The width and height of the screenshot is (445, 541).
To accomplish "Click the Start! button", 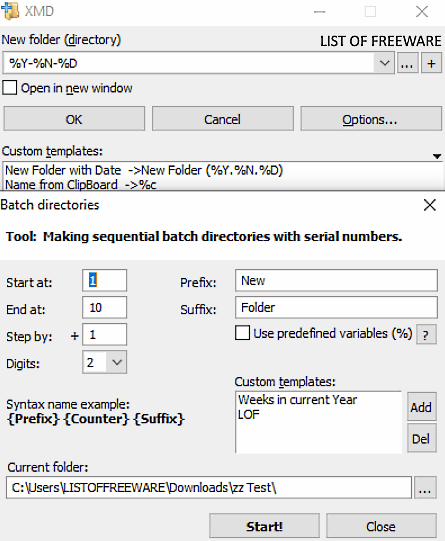I will 264,526.
